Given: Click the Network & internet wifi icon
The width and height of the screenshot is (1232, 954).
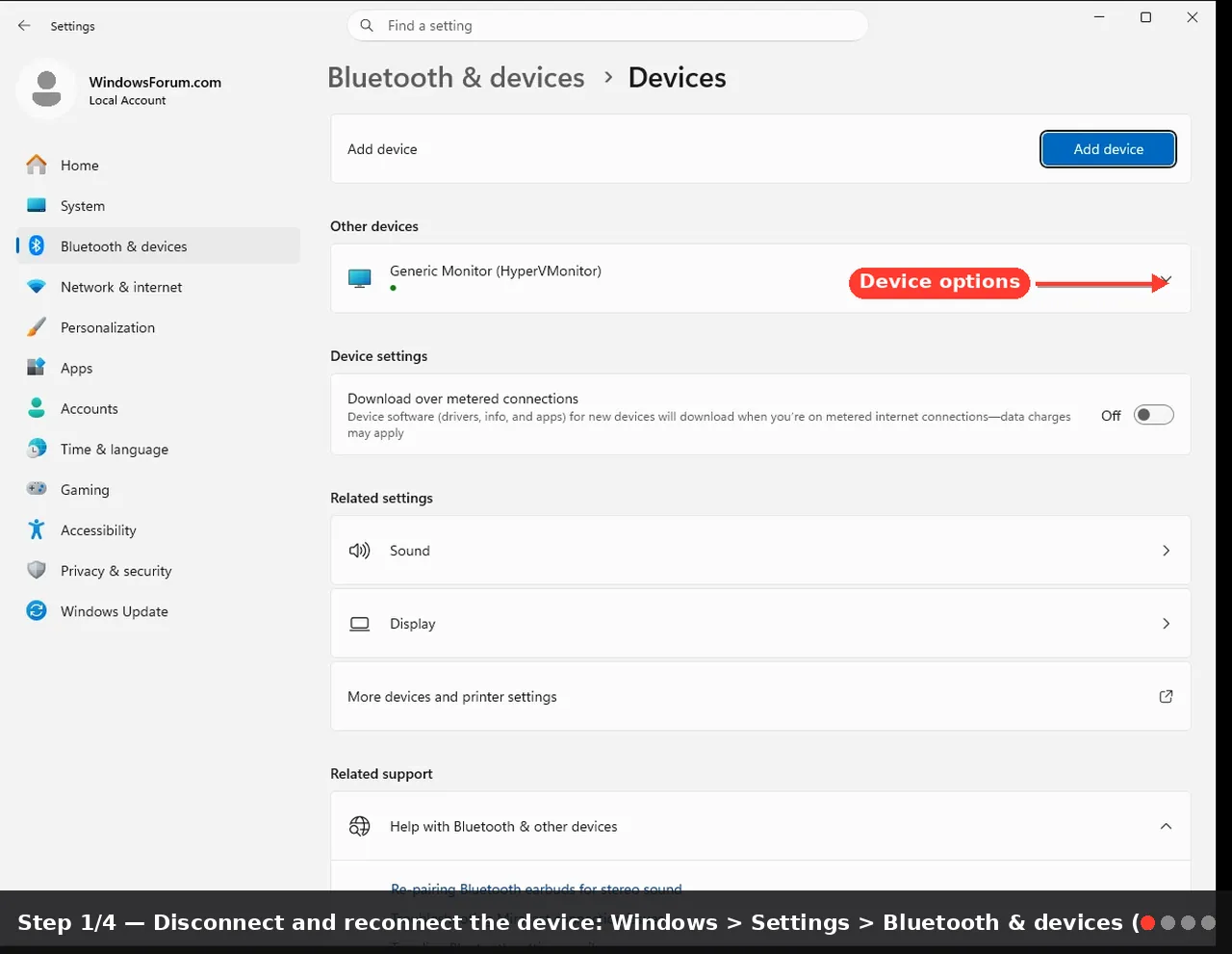Looking at the screenshot, I should point(37,287).
